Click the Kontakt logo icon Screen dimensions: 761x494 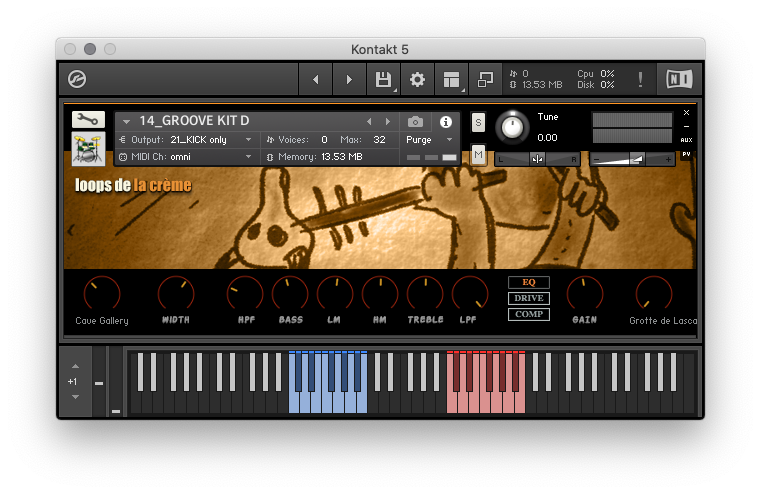pyautogui.click(x=77, y=79)
